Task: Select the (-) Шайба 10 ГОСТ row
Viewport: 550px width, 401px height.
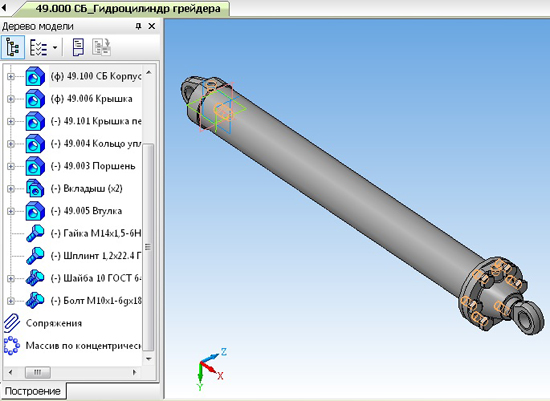Action: [96, 278]
